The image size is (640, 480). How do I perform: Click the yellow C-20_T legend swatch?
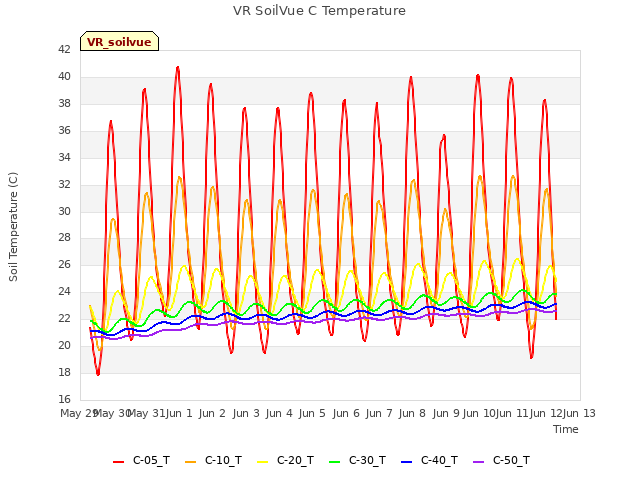[262, 462]
